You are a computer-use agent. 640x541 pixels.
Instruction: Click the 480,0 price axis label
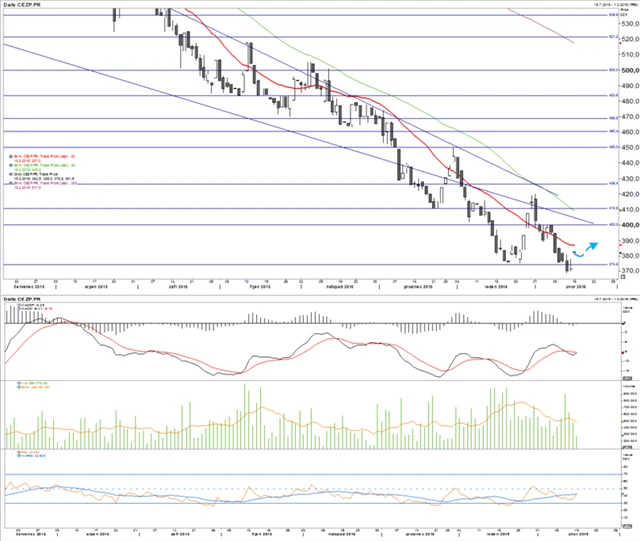click(x=630, y=101)
